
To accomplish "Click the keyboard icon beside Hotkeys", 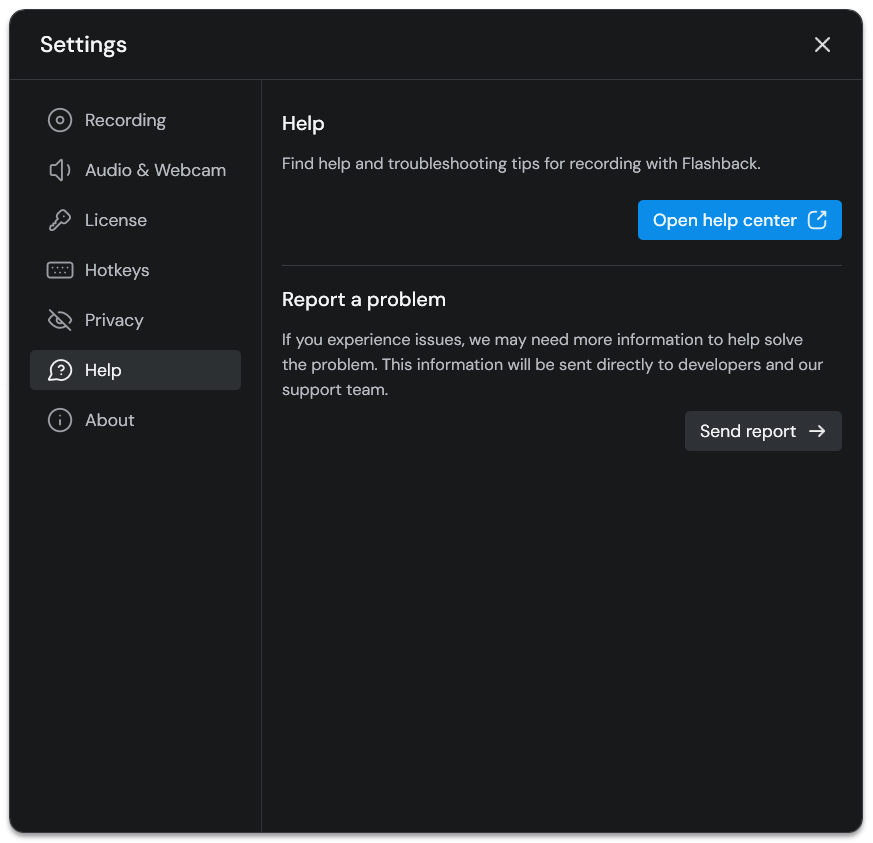I will 60,270.
